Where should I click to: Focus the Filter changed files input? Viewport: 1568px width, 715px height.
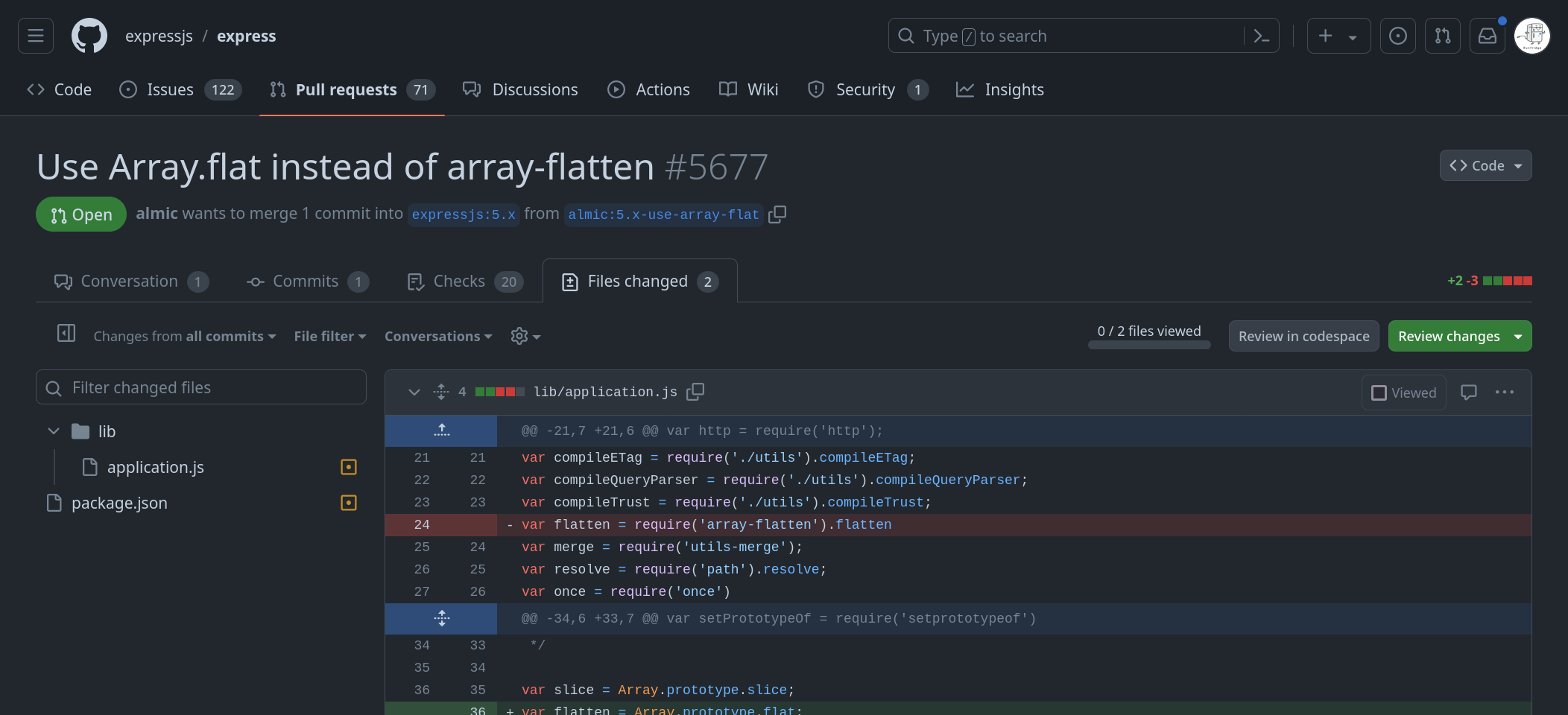click(x=201, y=387)
